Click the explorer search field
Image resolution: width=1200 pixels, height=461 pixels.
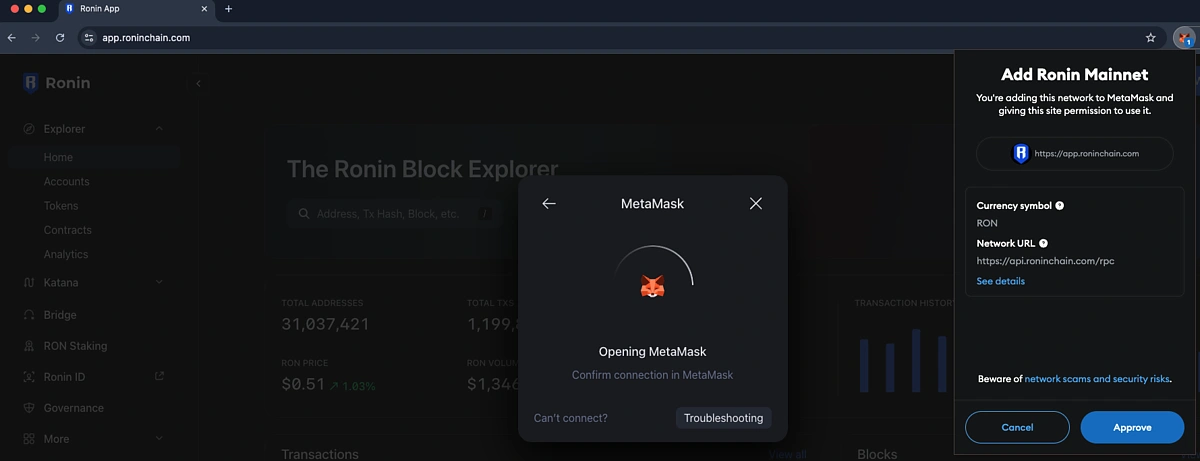point(395,214)
